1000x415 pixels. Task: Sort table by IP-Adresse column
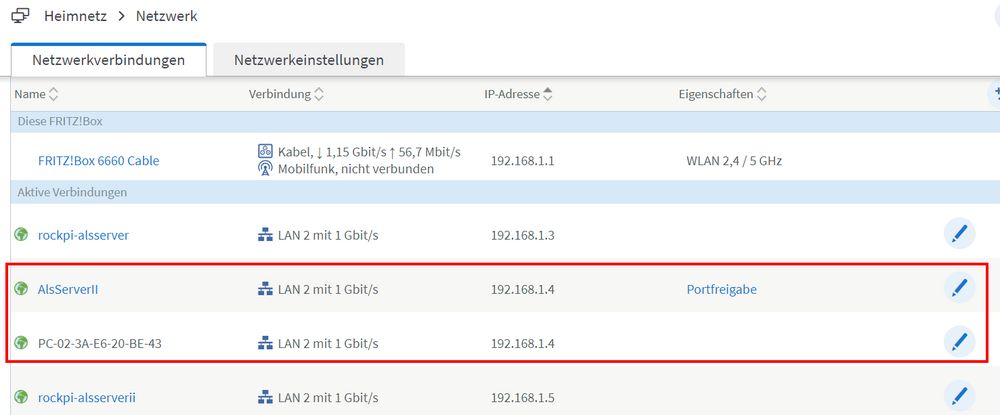(518, 94)
